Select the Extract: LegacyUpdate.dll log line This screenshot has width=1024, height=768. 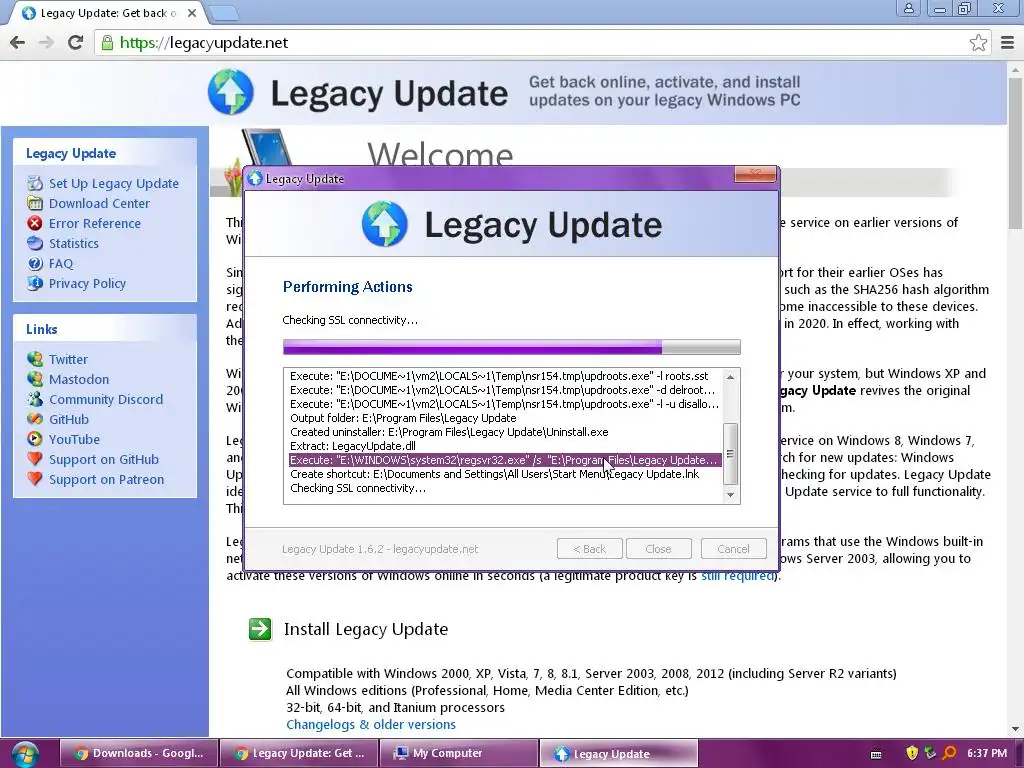[x=353, y=446]
